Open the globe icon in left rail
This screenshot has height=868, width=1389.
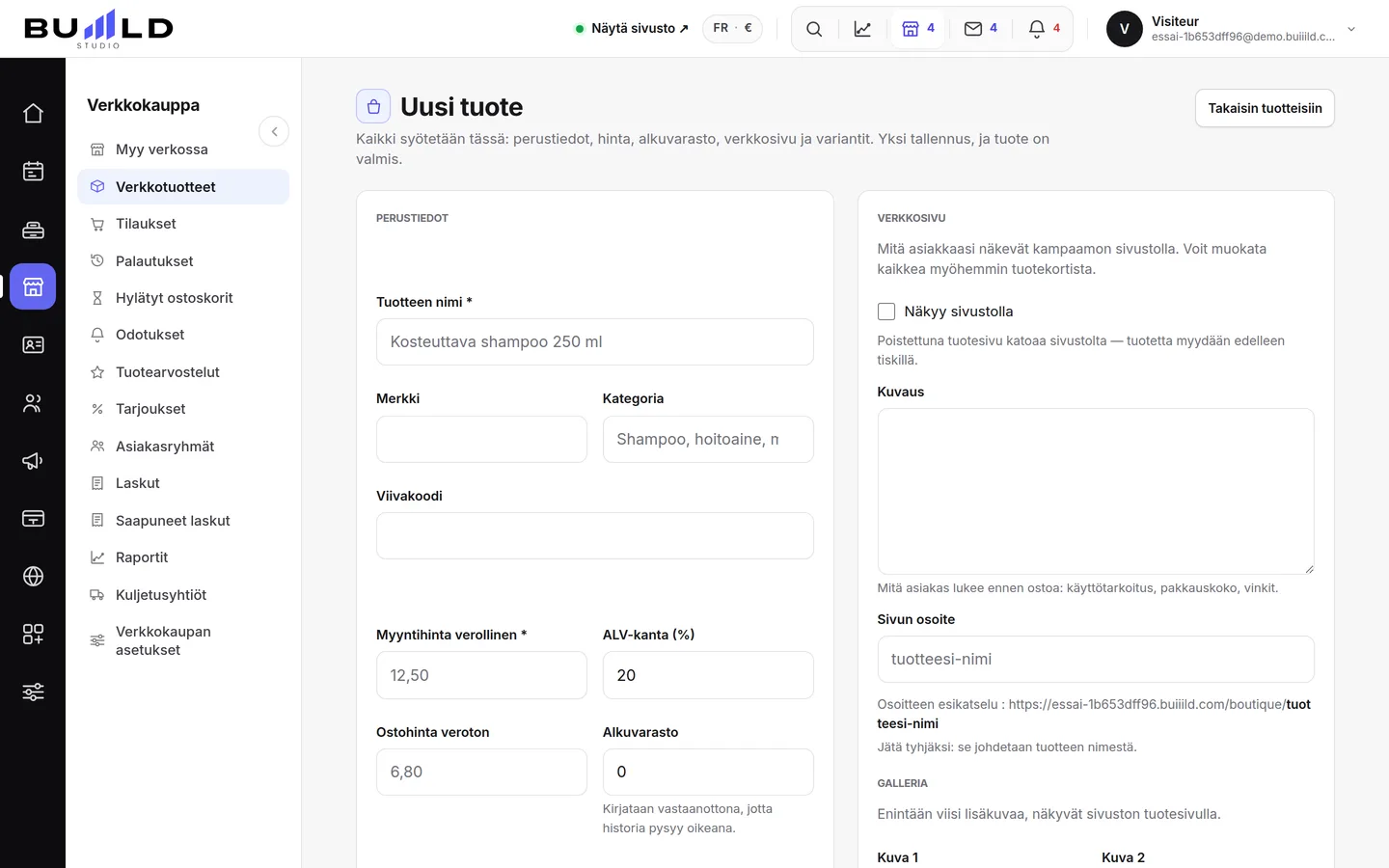coord(33,577)
